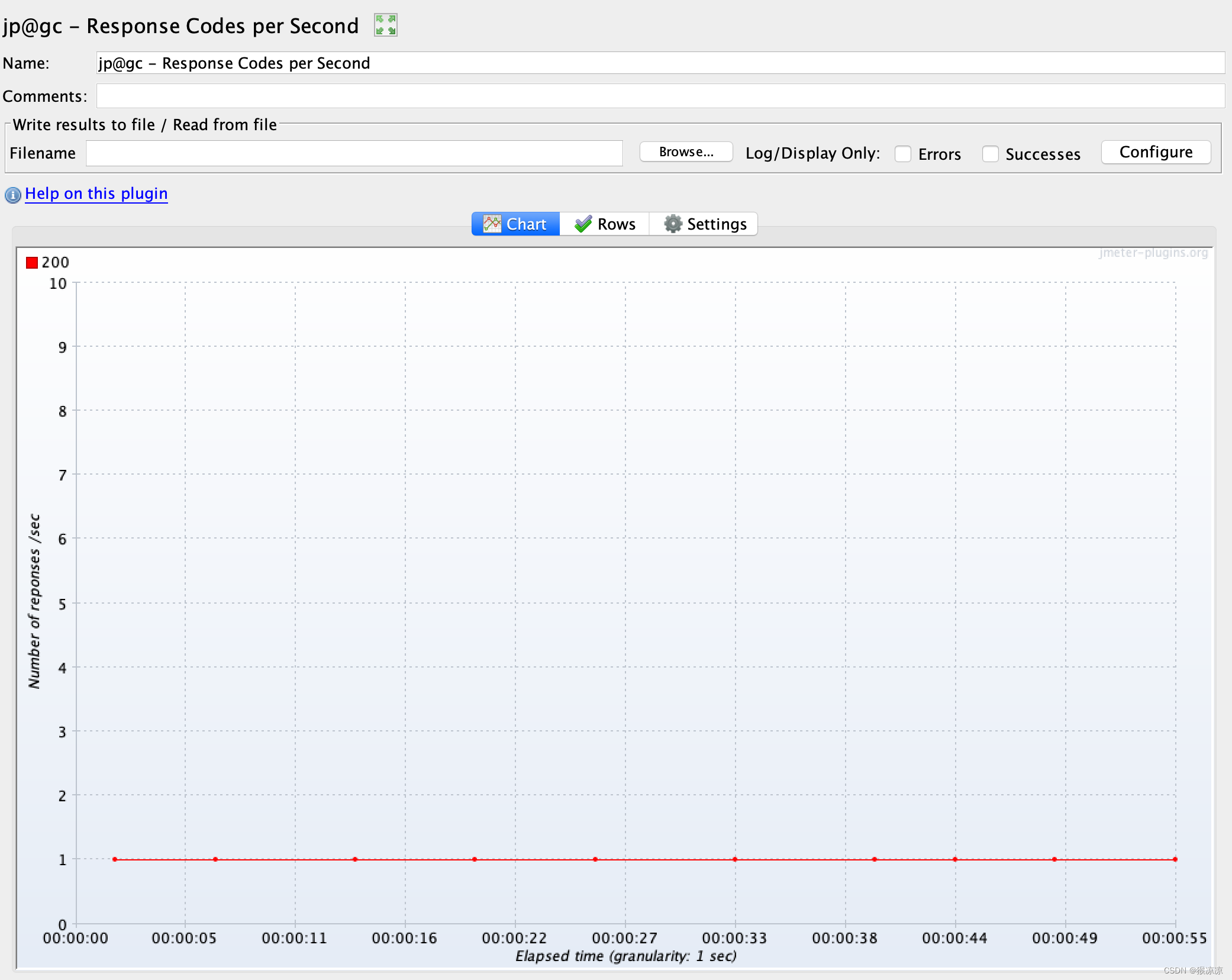Enable the Errors log display checkbox
The height and width of the screenshot is (980, 1232).
click(x=901, y=152)
